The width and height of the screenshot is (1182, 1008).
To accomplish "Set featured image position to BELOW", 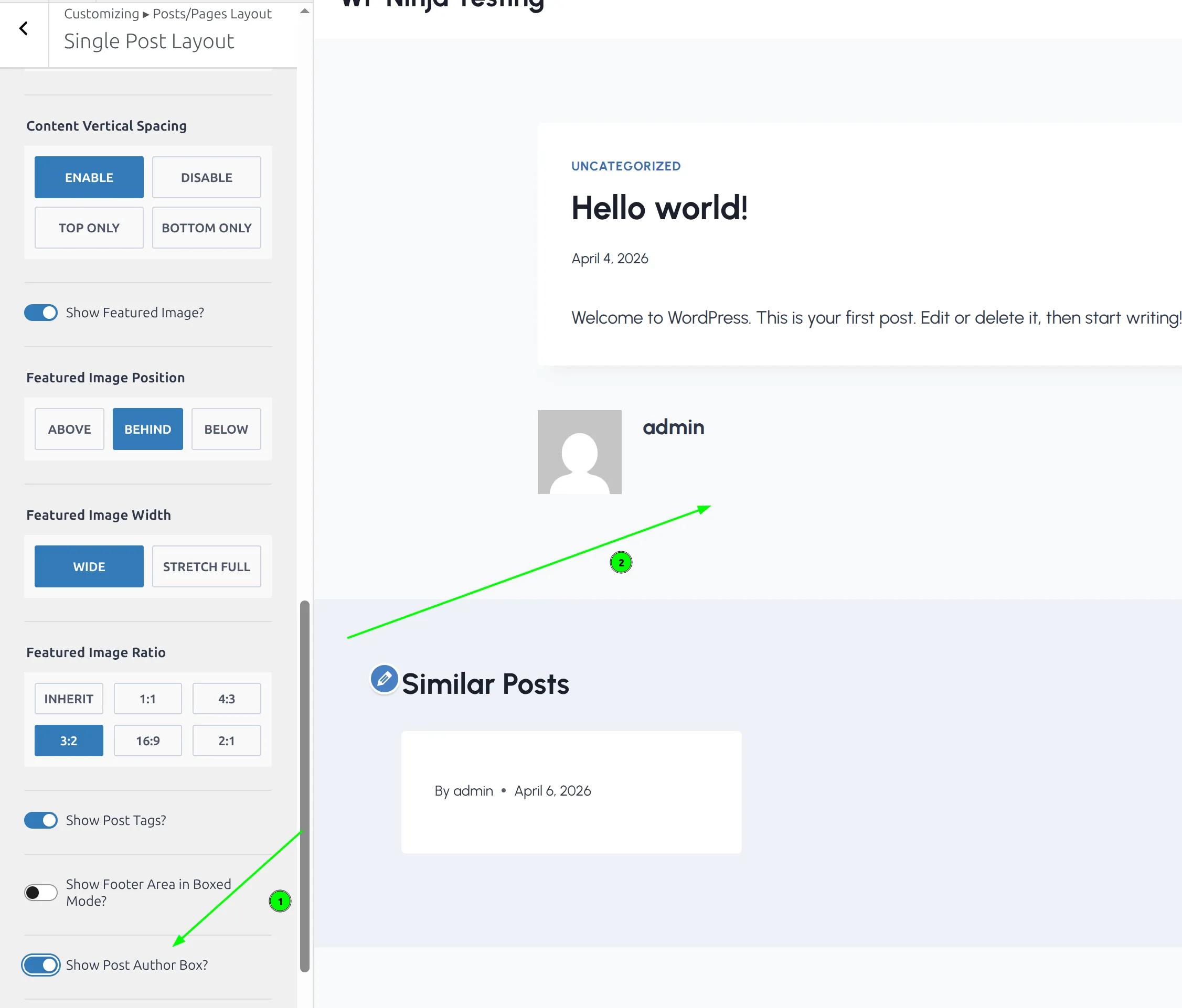I will coord(226,429).
